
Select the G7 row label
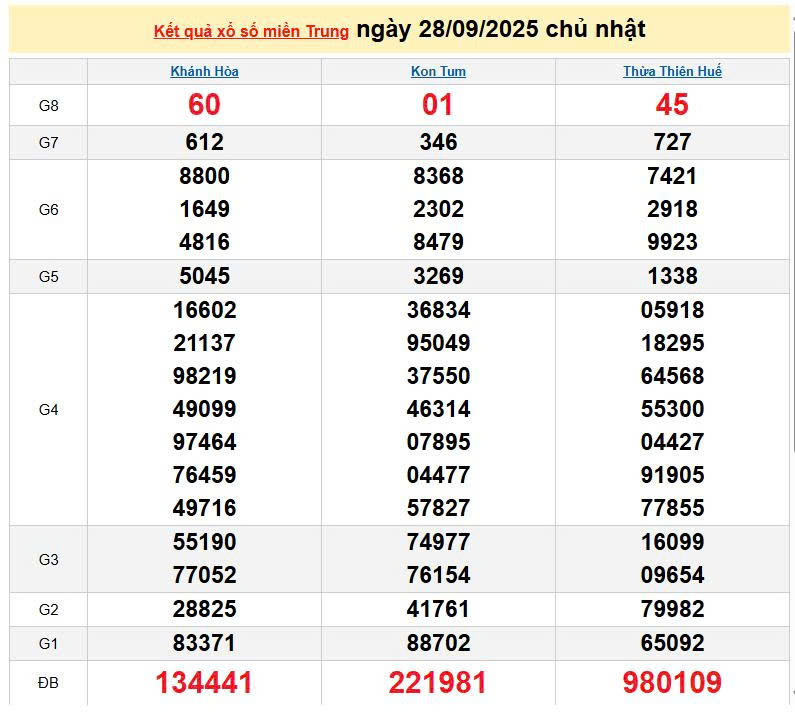49,142
